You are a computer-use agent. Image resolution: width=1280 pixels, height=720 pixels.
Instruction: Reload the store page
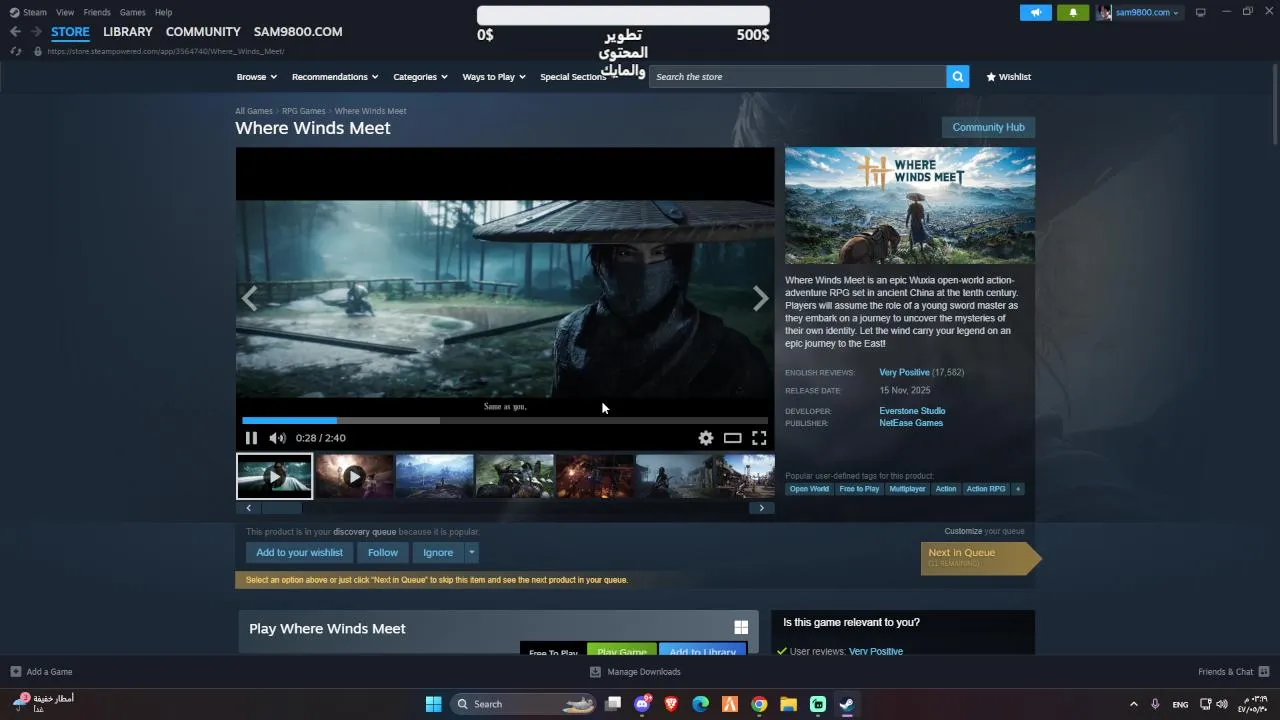click(15, 51)
